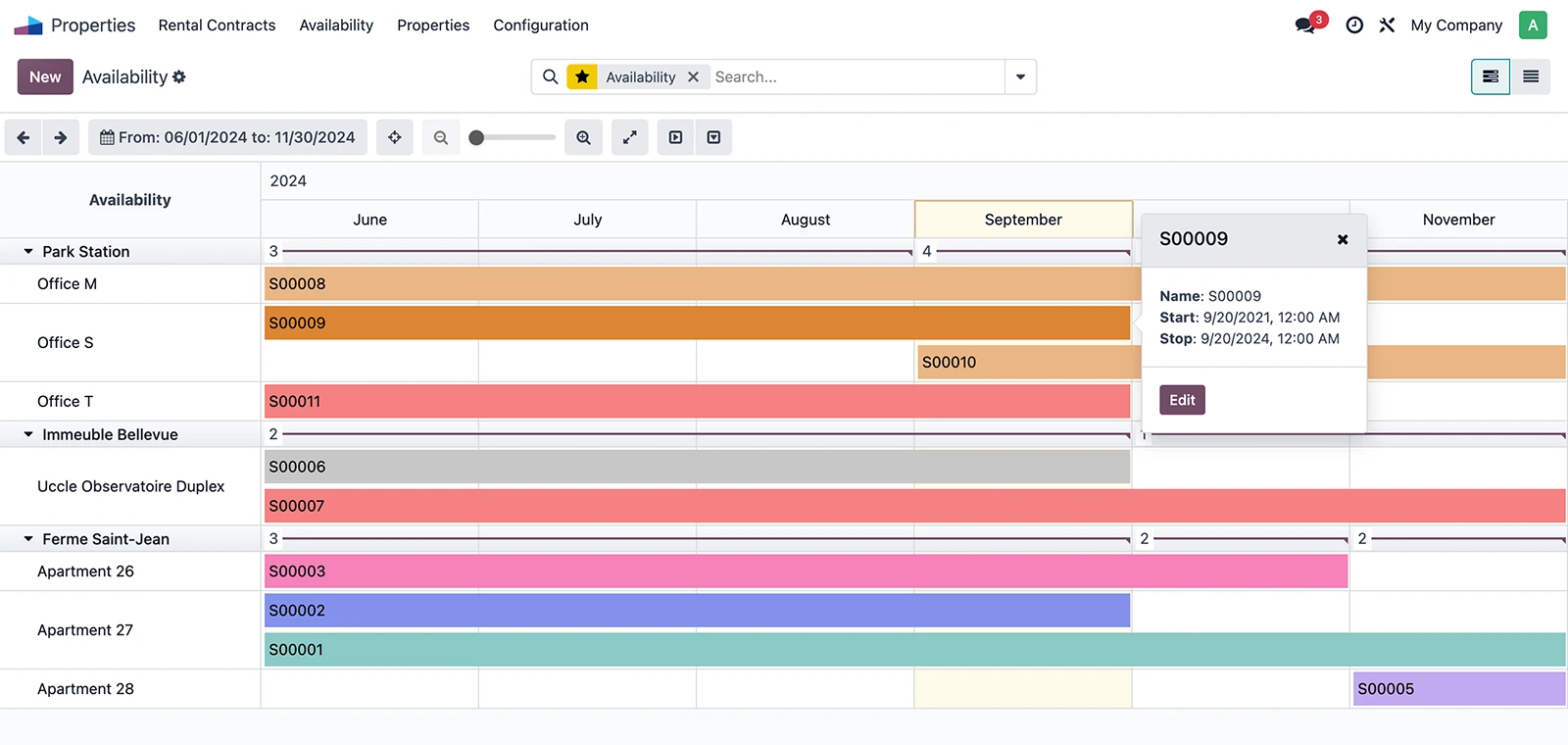Zoom out the Gantt timeline
Screen dimensions: 1568x745
(x=441, y=137)
